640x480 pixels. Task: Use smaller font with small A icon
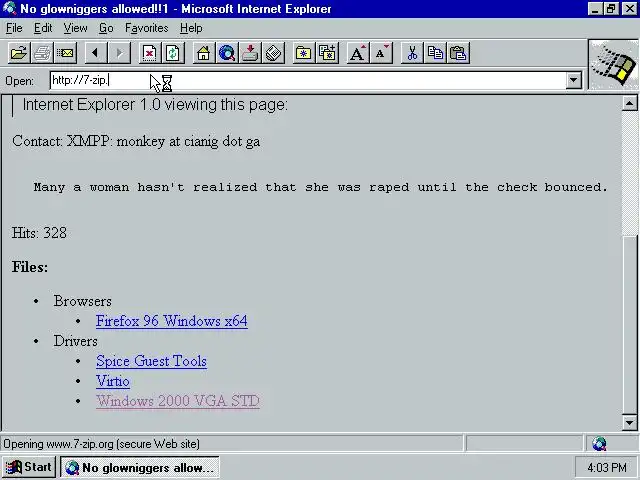pos(381,53)
